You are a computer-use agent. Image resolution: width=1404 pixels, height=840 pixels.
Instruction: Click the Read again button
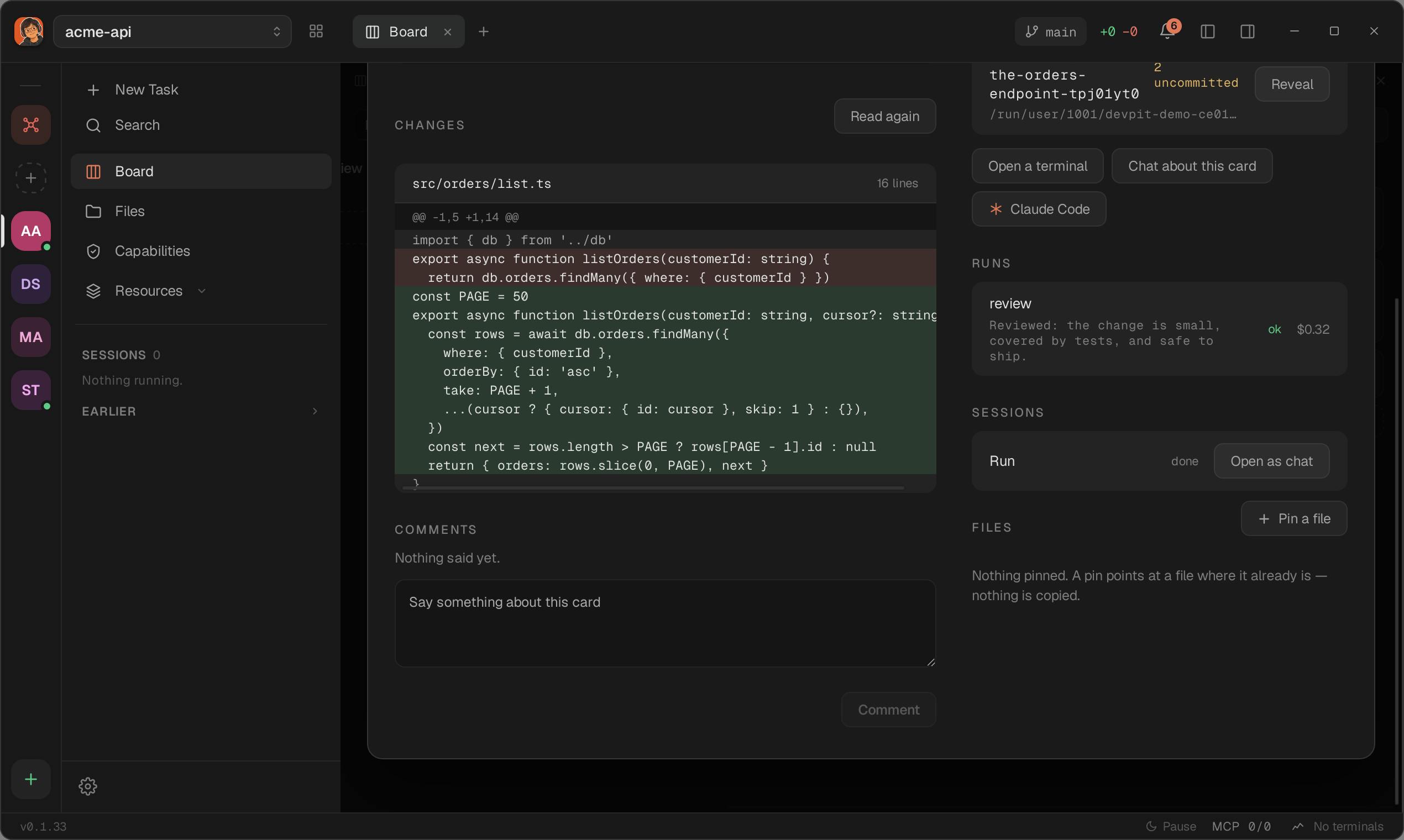(x=884, y=116)
